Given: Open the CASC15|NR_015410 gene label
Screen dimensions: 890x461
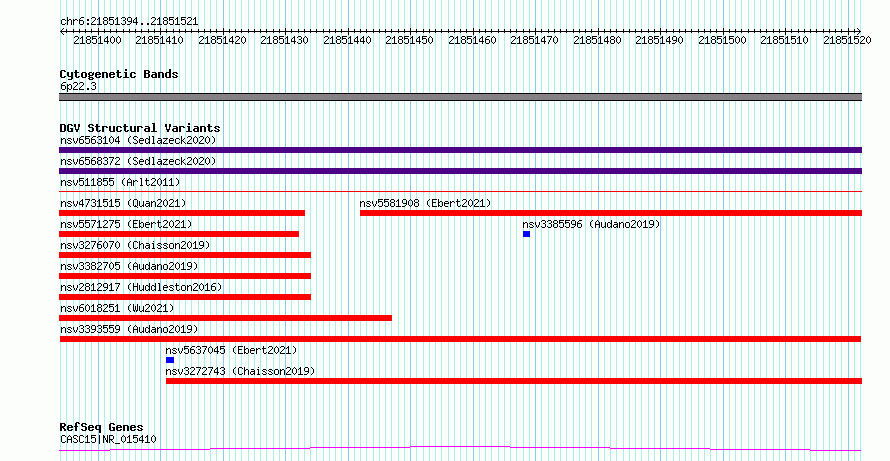Looking at the screenshot, I should tap(108, 439).
